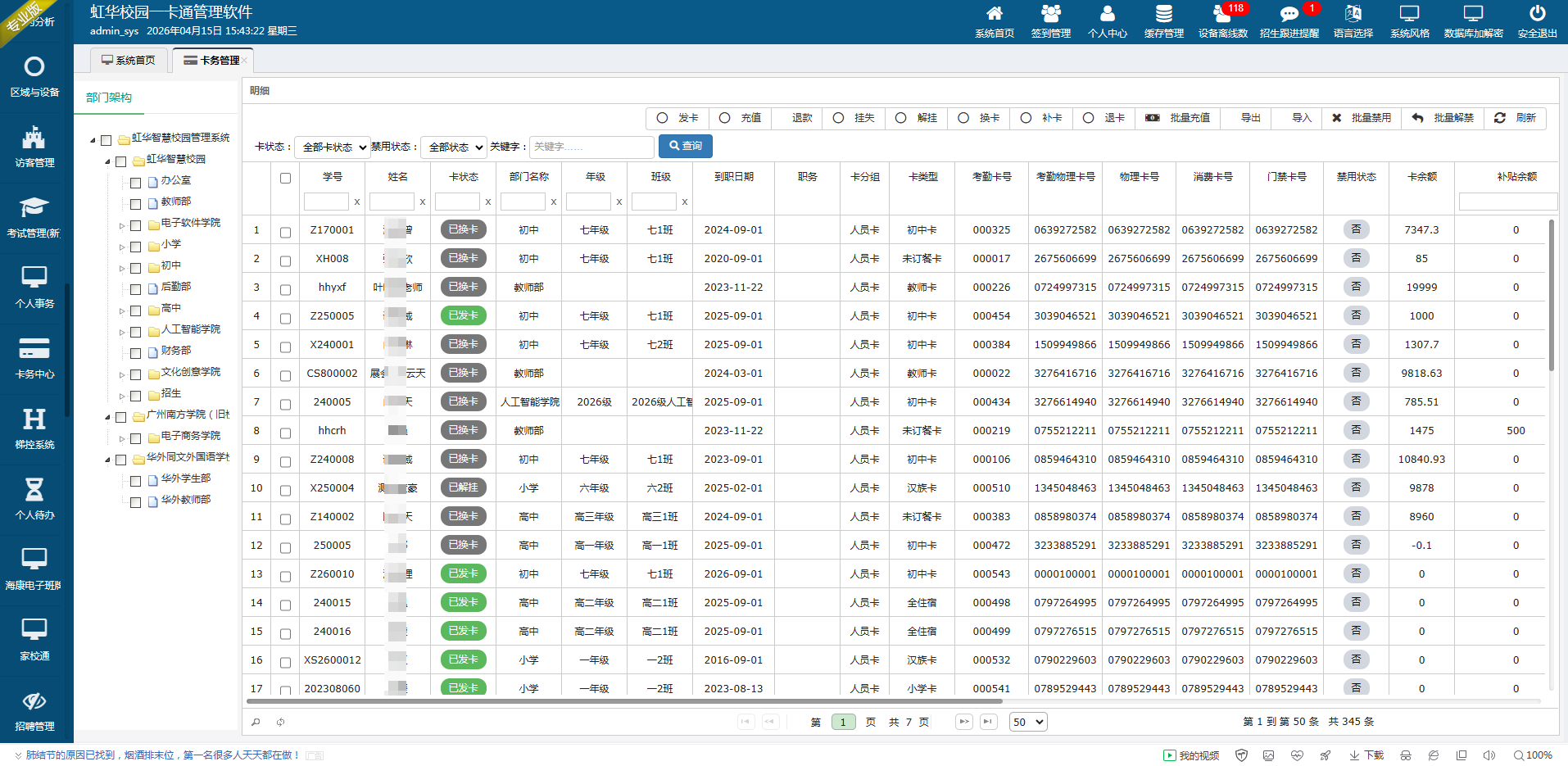1568x766 pixels.
Task: Open the 系统首页 home icon in header
Action: click(x=994, y=14)
